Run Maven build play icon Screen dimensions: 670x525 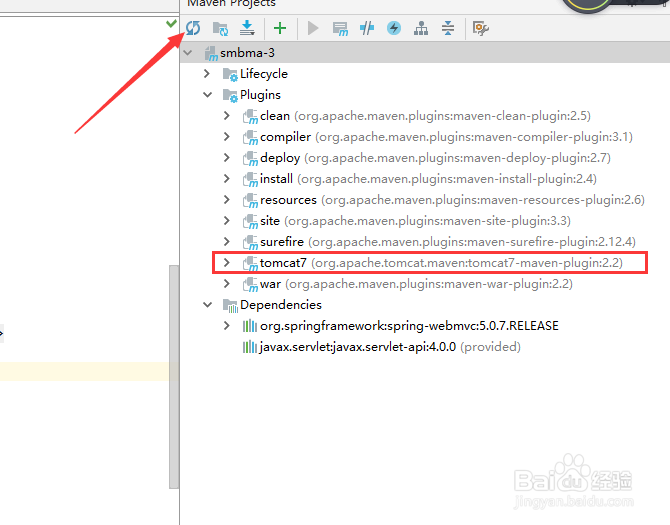click(x=313, y=28)
